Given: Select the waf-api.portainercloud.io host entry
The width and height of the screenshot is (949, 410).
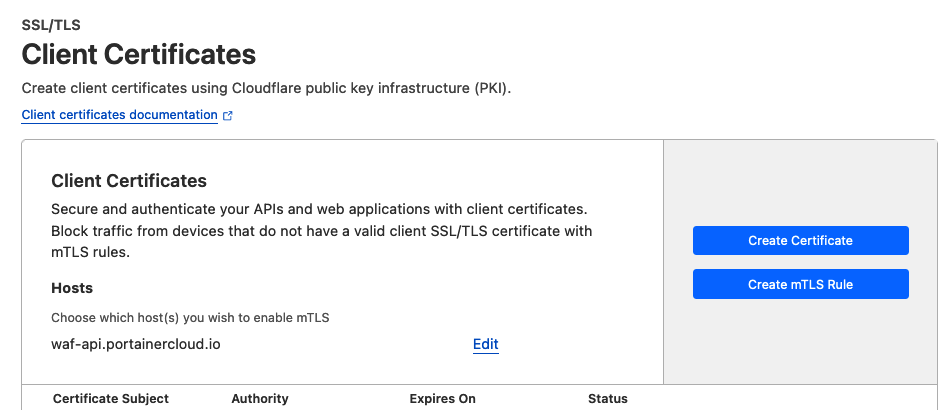Looking at the screenshot, I should pyautogui.click(x=136, y=345).
